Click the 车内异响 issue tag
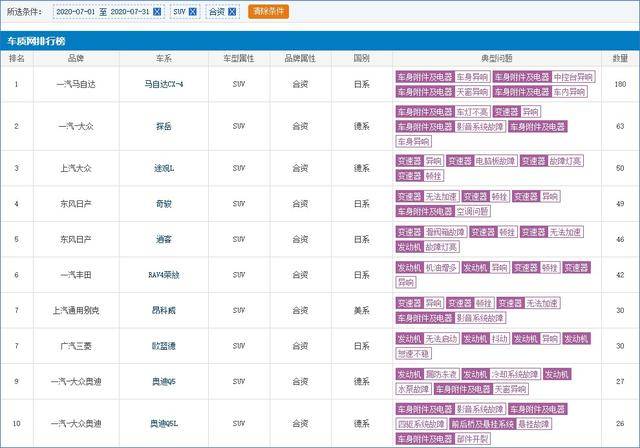The width and height of the screenshot is (640, 448). click(569, 92)
